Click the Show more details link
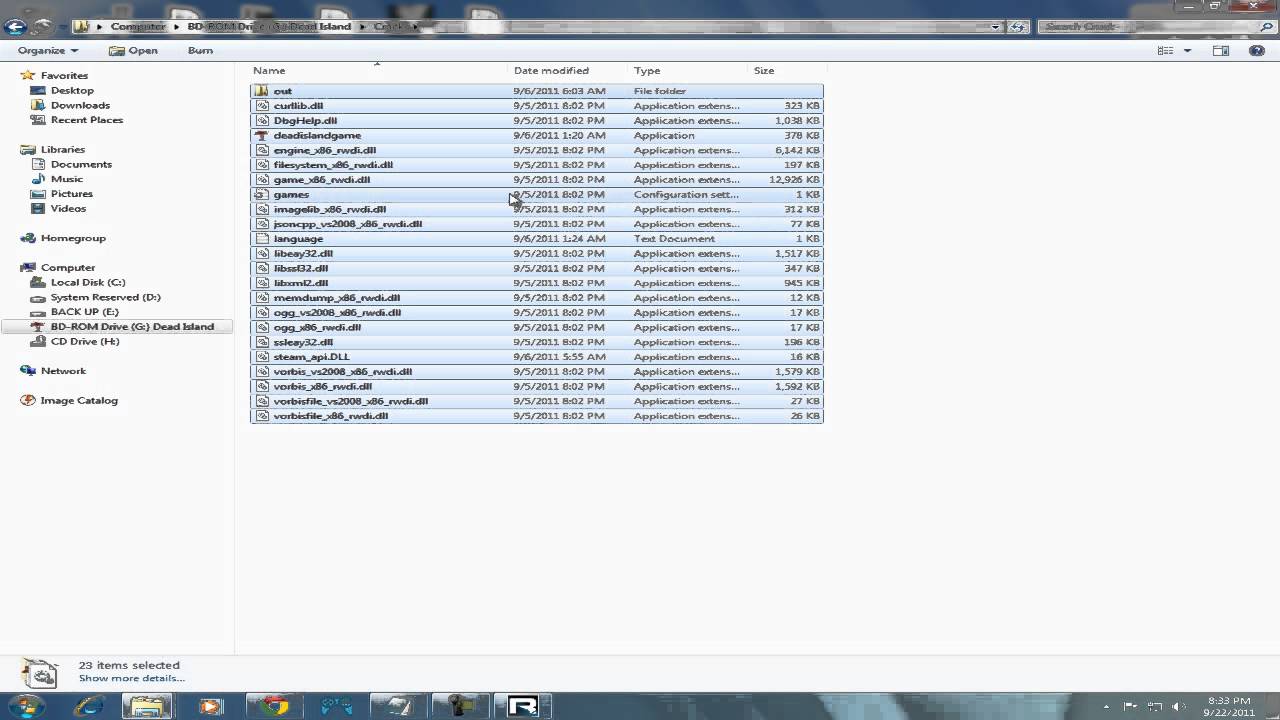1280x720 pixels. (132, 678)
